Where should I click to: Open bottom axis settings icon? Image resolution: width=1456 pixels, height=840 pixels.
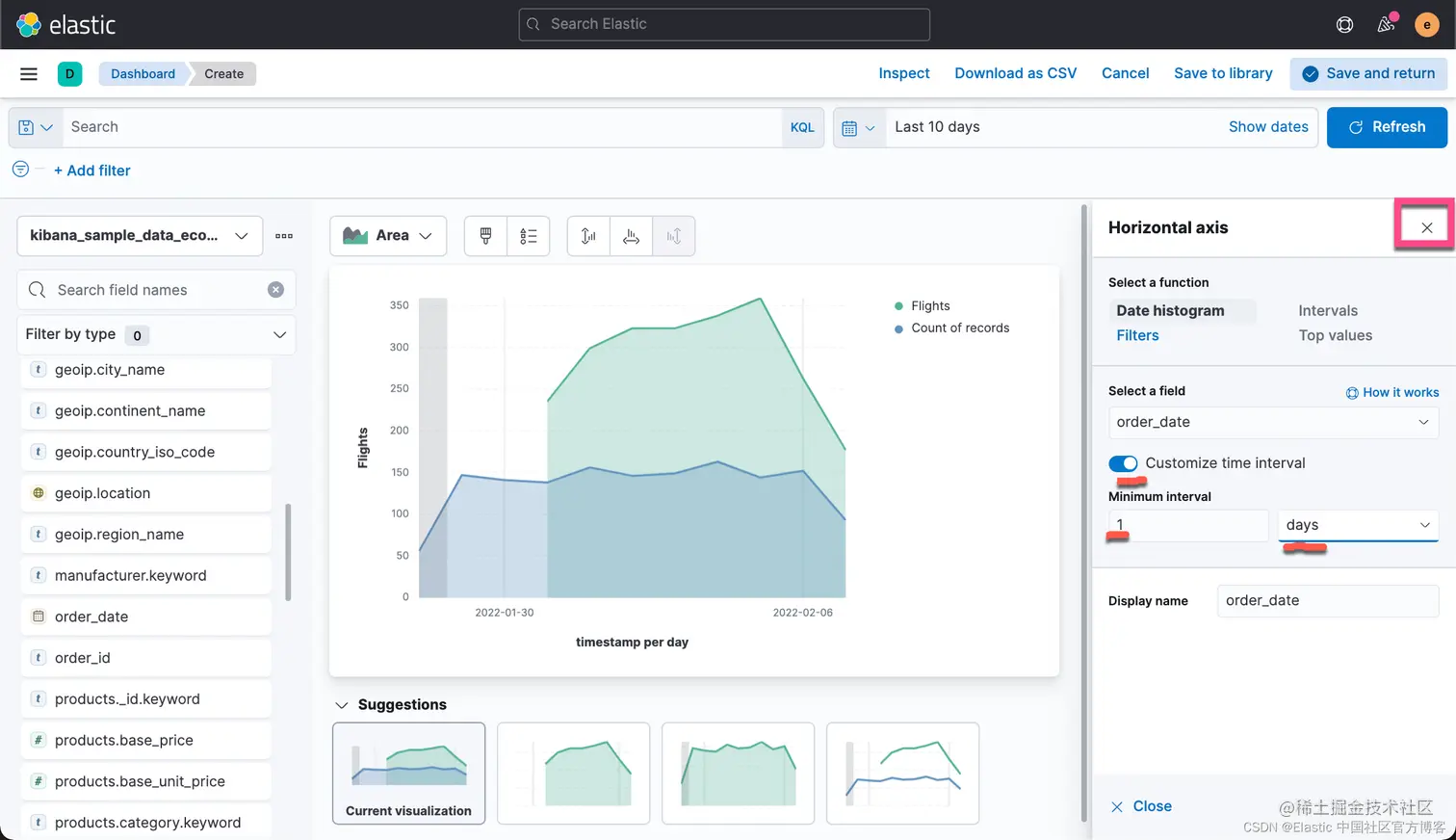(x=631, y=236)
